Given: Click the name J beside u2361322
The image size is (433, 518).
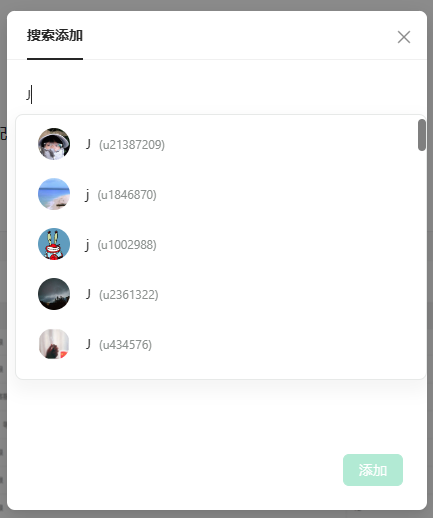Looking at the screenshot, I should pyautogui.click(x=88, y=294).
